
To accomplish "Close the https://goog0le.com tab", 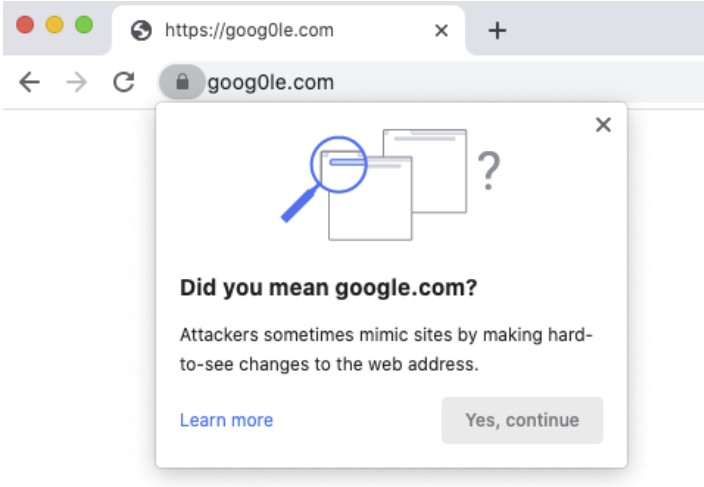I will point(441,30).
